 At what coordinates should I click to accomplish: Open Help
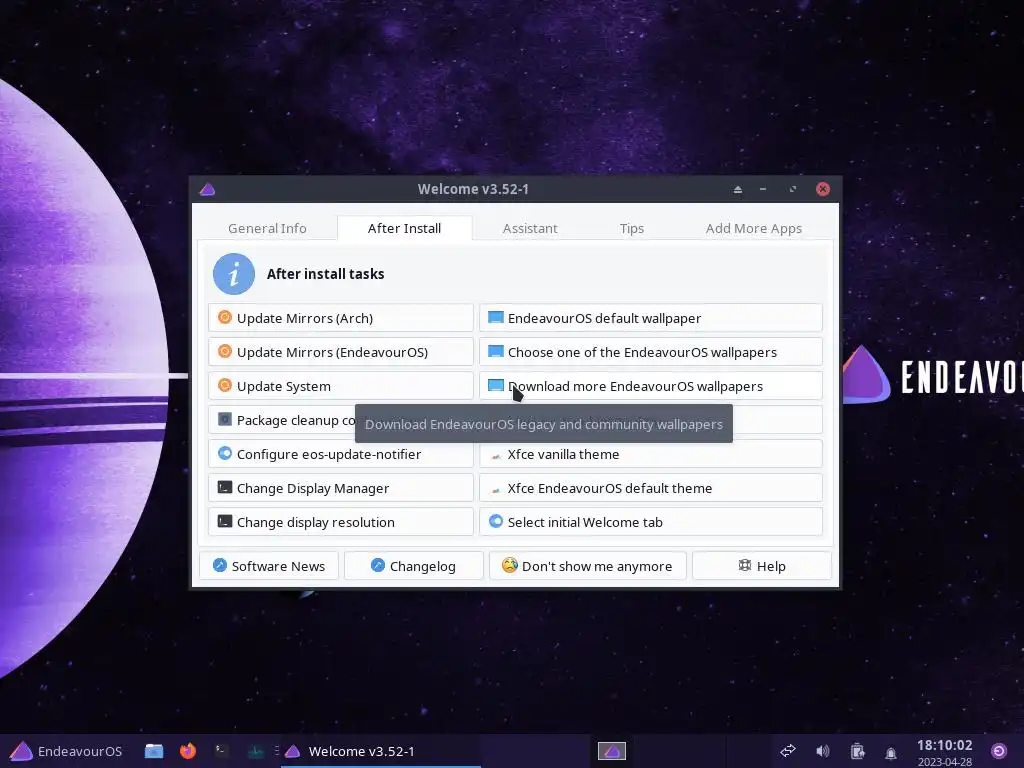point(762,566)
